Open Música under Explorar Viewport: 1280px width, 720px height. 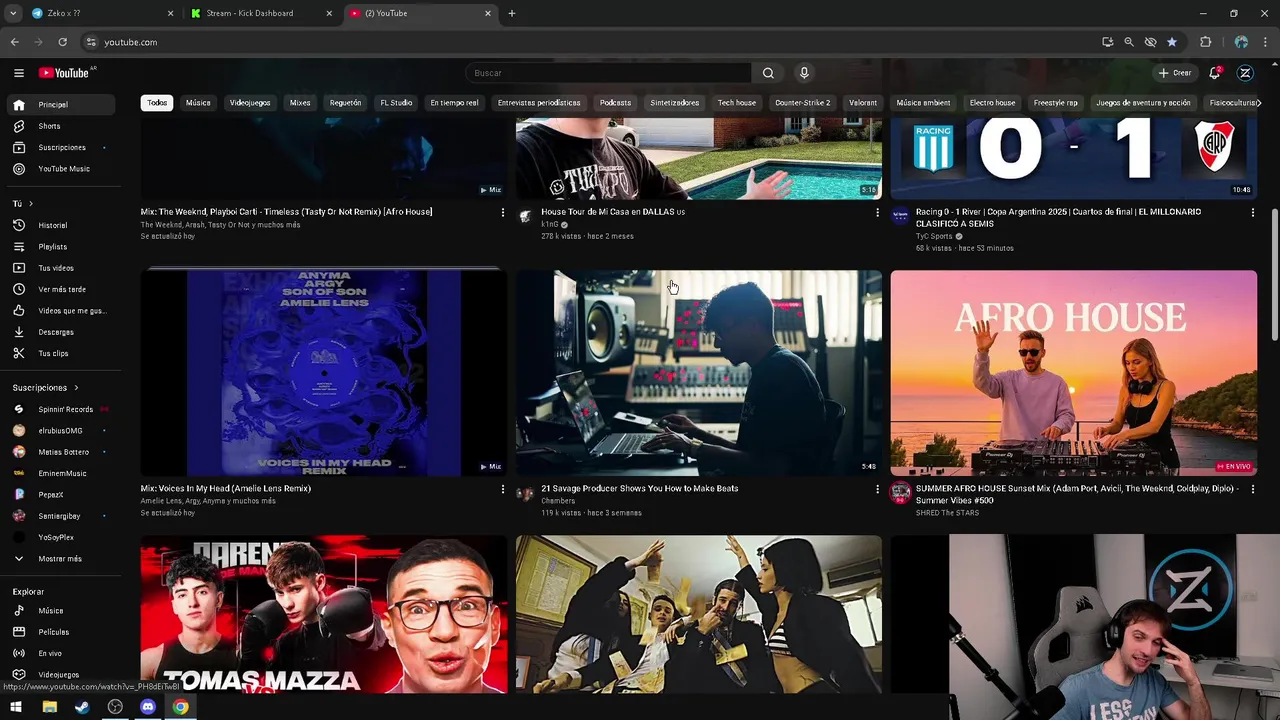tap(60, 611)
